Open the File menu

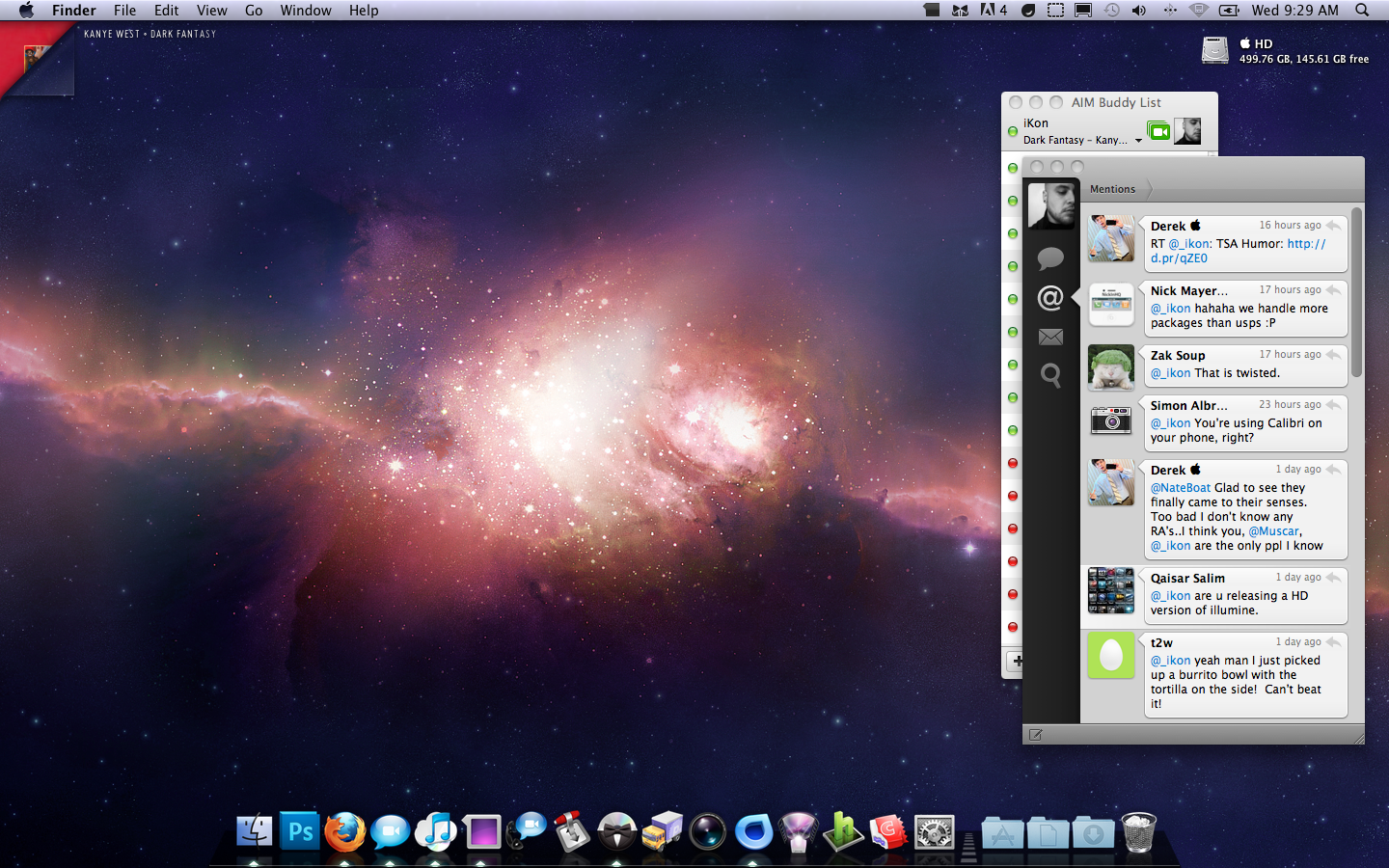pos(124,11)
